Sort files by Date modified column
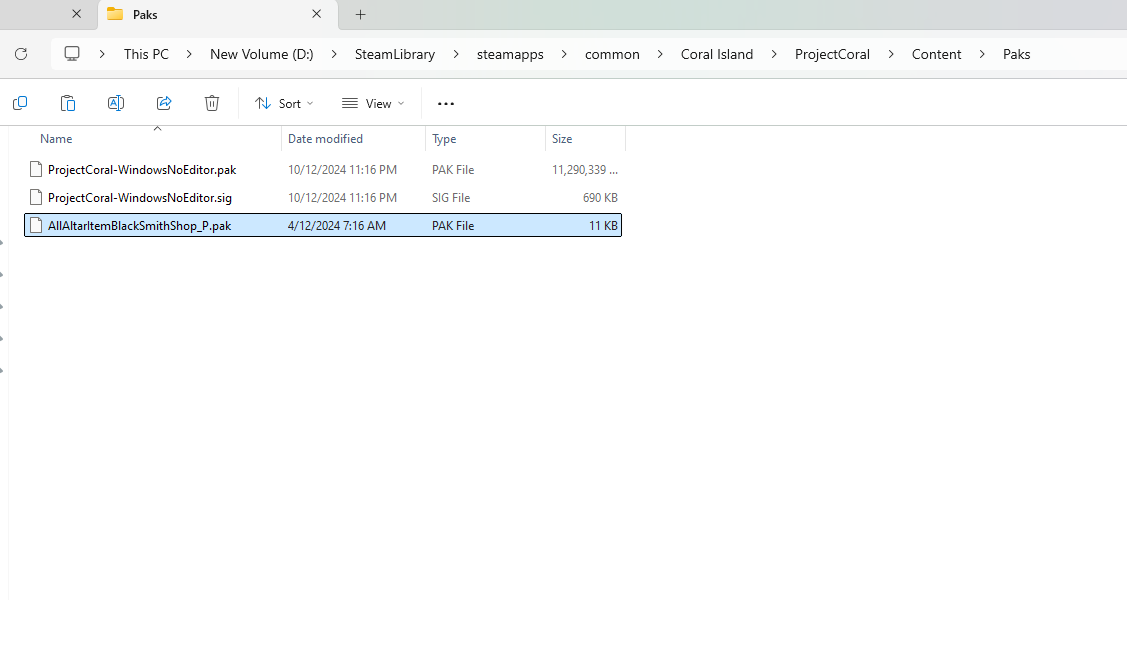The width and height of the screenshot is (1129, 656). point(325,139)
